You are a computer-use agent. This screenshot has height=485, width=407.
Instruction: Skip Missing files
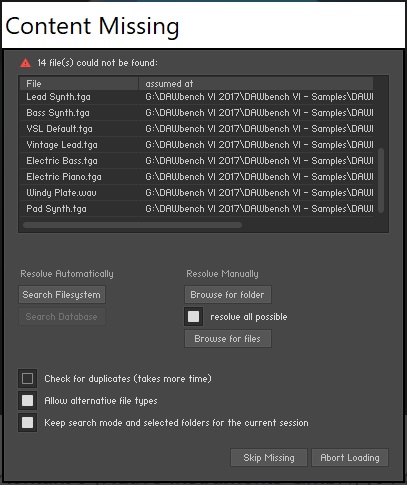[269, 458]
